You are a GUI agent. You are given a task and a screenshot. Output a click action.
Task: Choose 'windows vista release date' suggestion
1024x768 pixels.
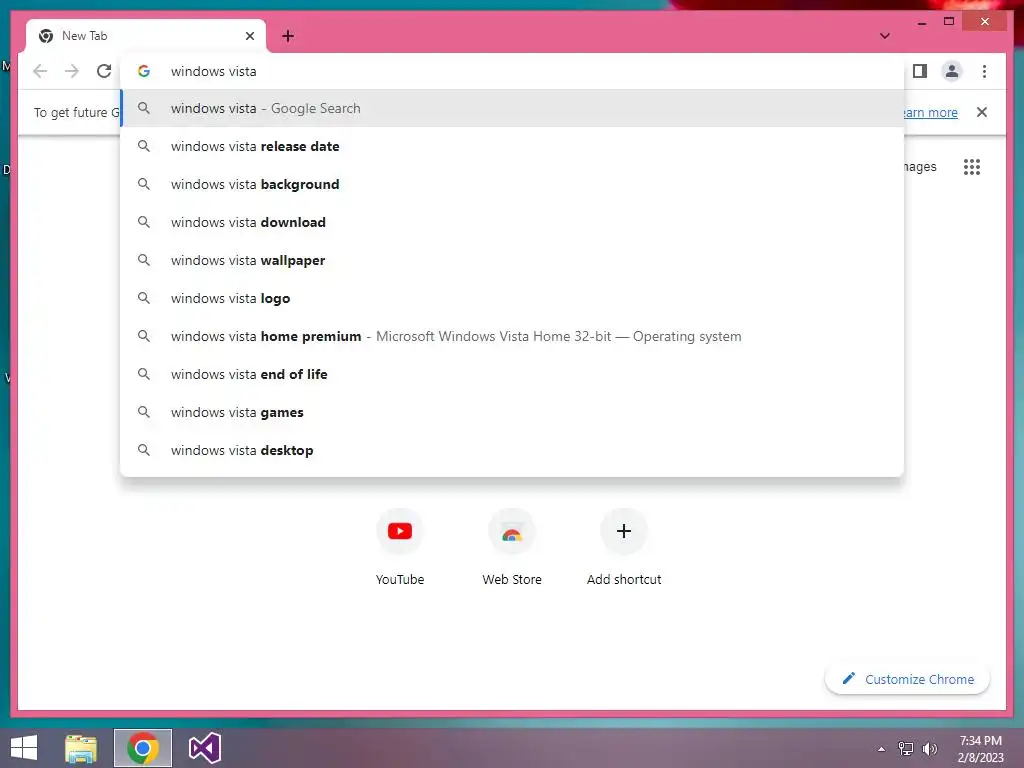tap(512, 146)
